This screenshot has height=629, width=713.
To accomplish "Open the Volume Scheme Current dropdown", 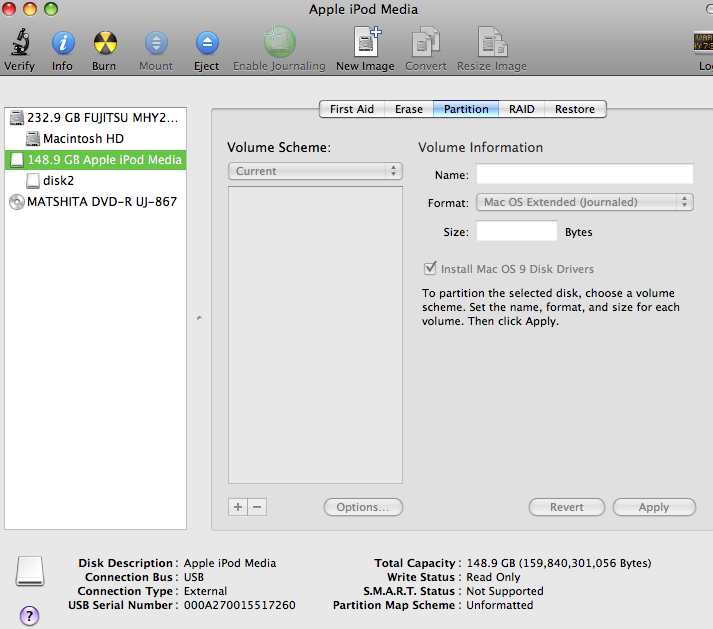I will point(315,171).
